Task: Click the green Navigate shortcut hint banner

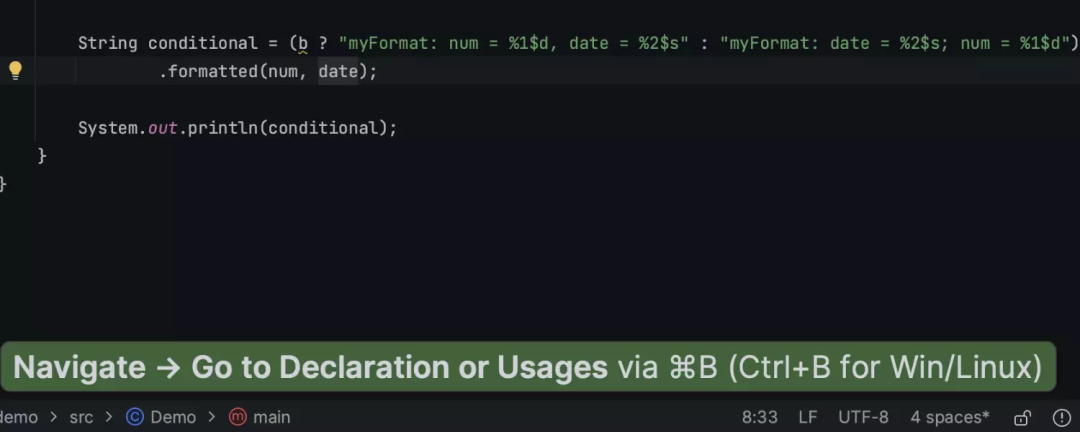Action: 528,367
